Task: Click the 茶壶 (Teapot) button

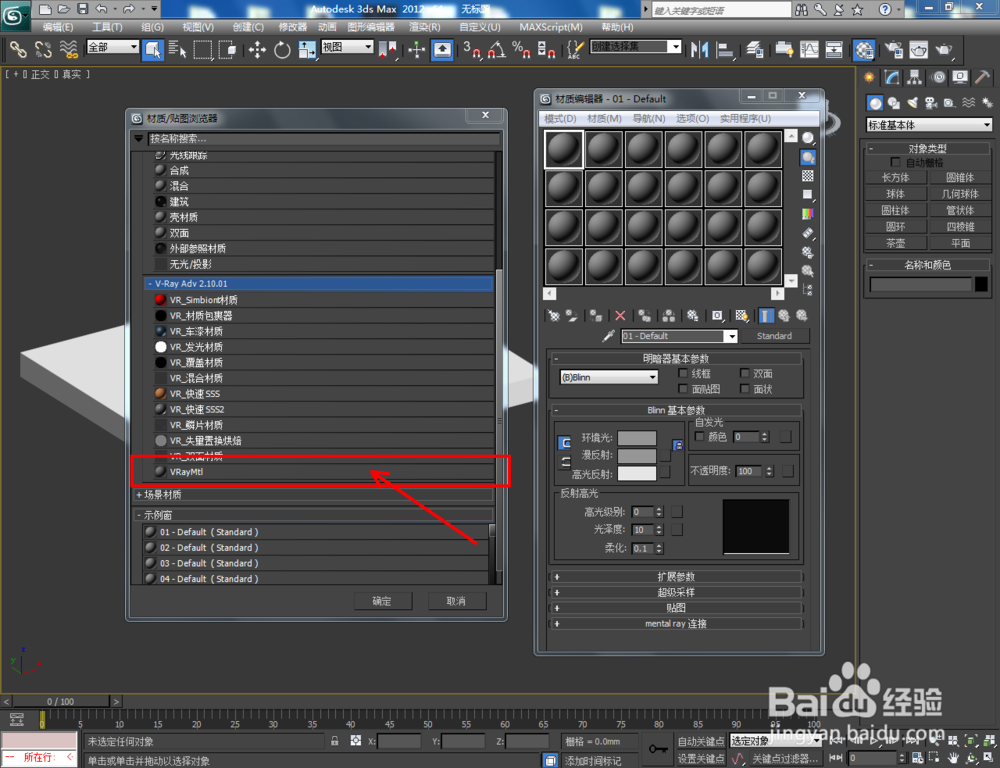Action: (x=895, y=243)
